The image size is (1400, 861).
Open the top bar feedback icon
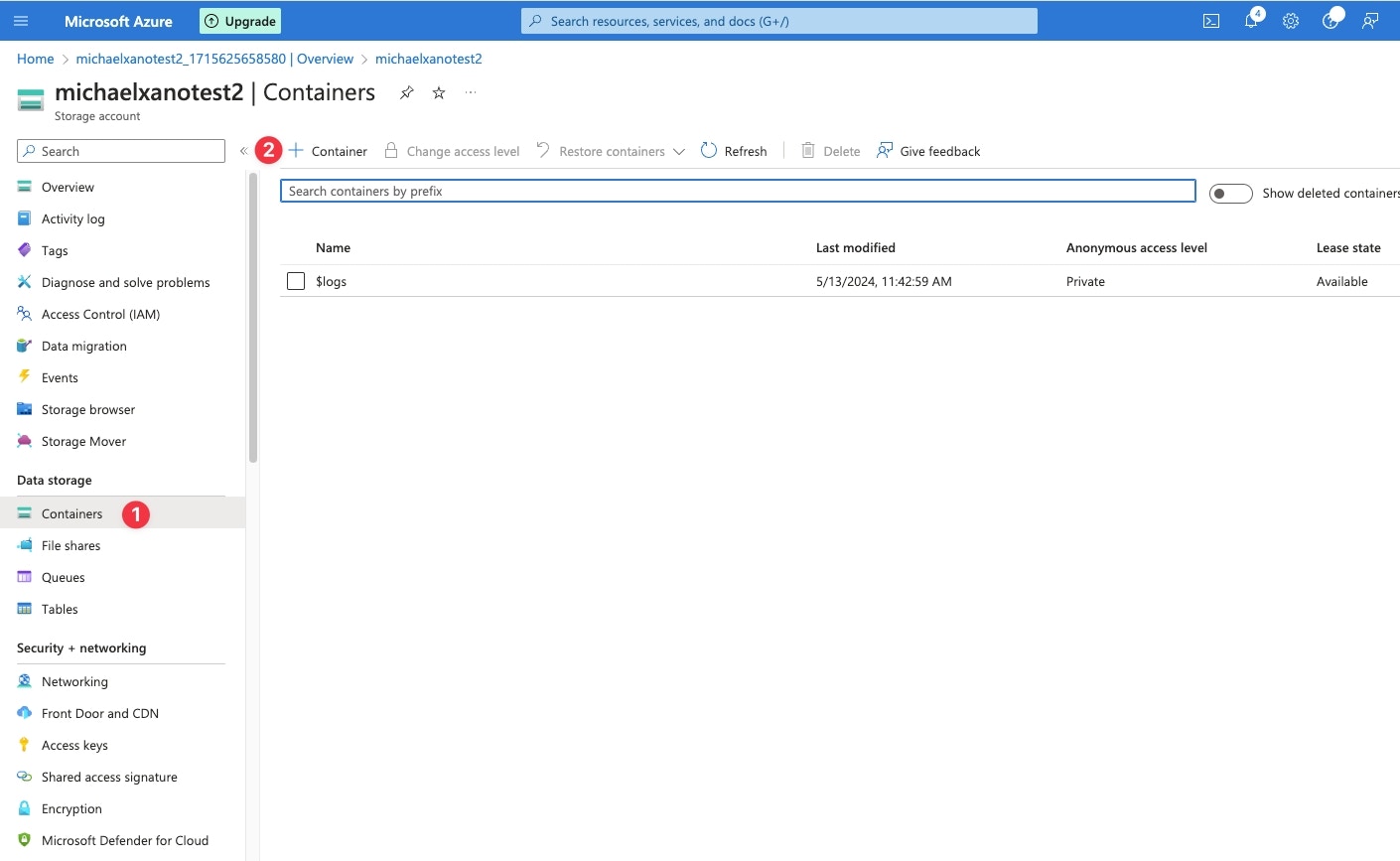coord(1370,21)
